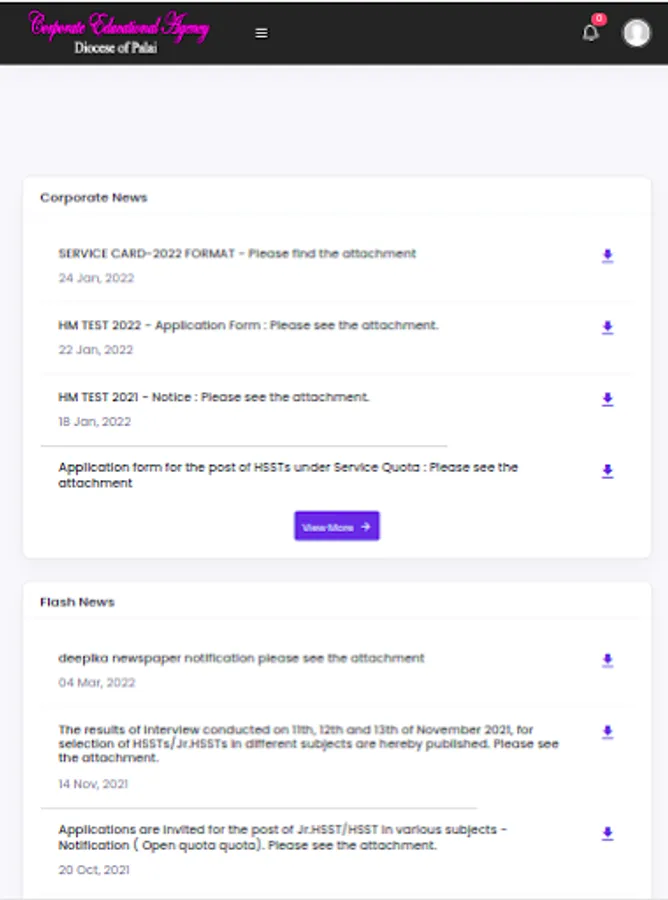Click the Corporate News section heading

[x=93, y=198]
